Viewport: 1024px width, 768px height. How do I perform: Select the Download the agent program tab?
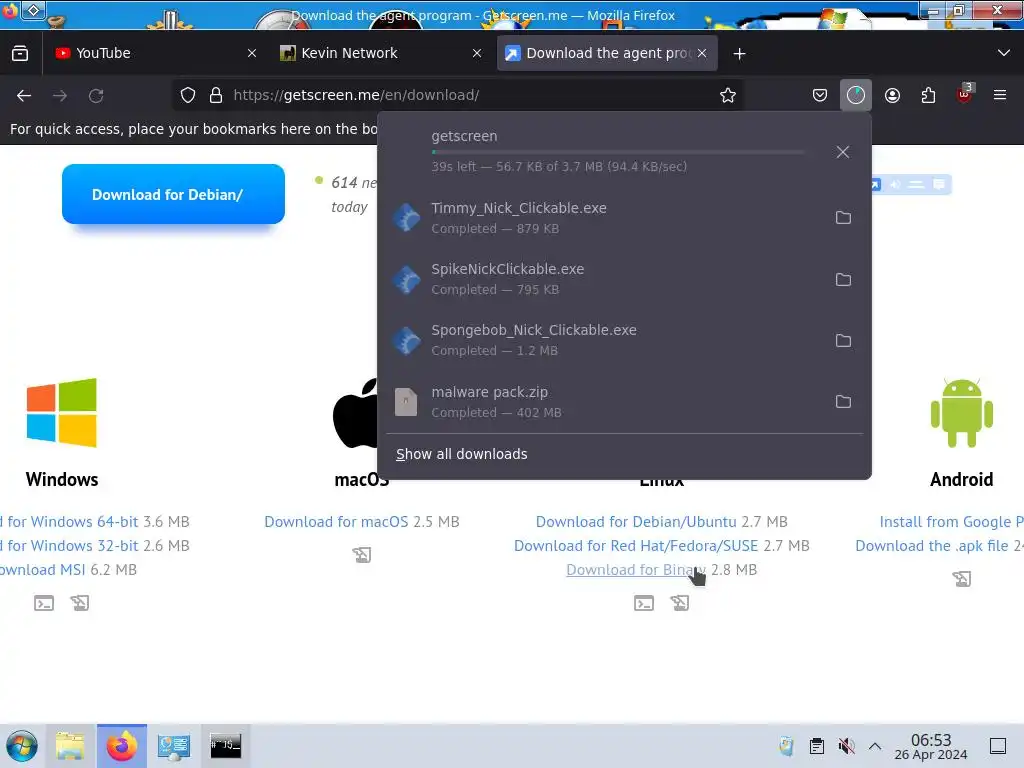click(x=607, y=54)
